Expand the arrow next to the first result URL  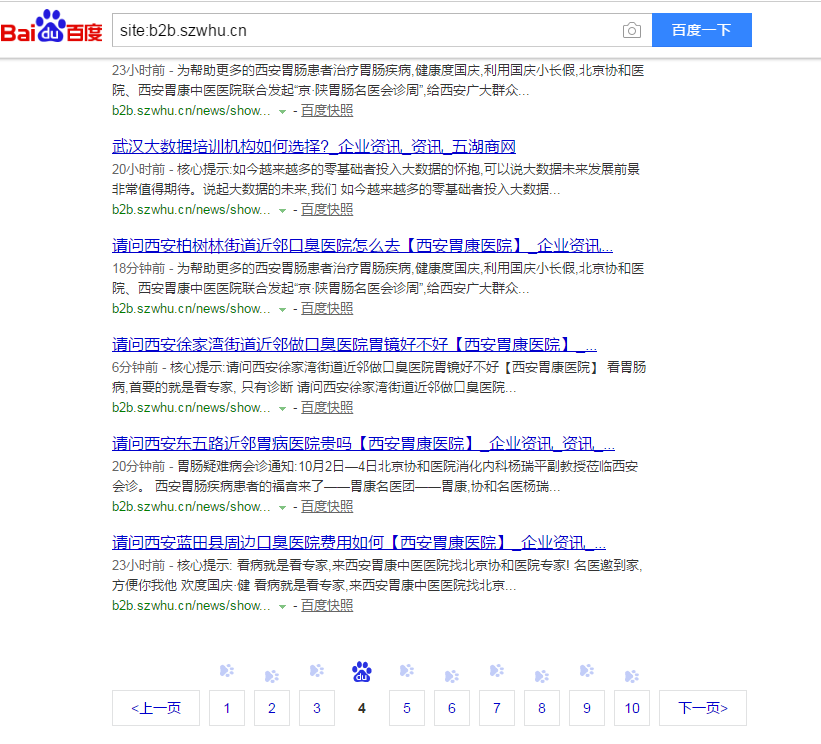(283, 111)
